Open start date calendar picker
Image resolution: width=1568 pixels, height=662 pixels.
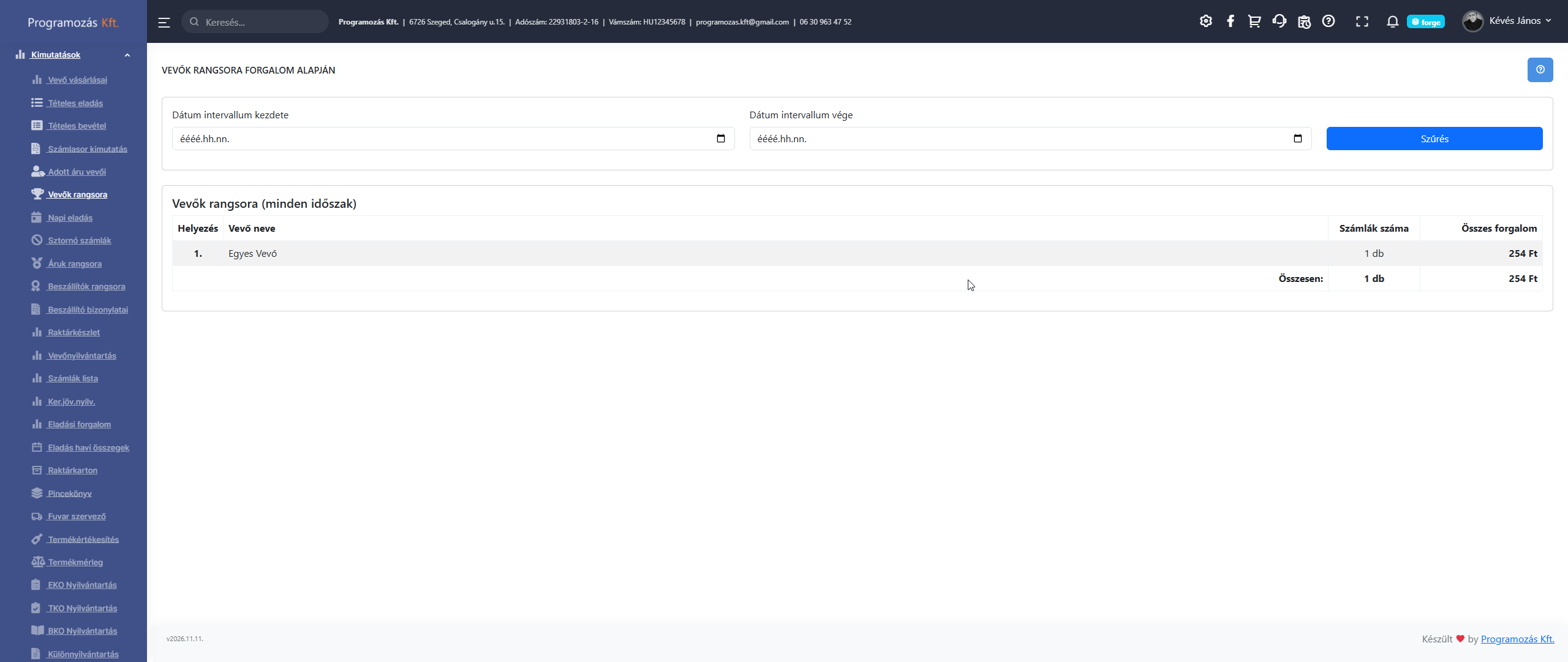[x=721, y=139]
